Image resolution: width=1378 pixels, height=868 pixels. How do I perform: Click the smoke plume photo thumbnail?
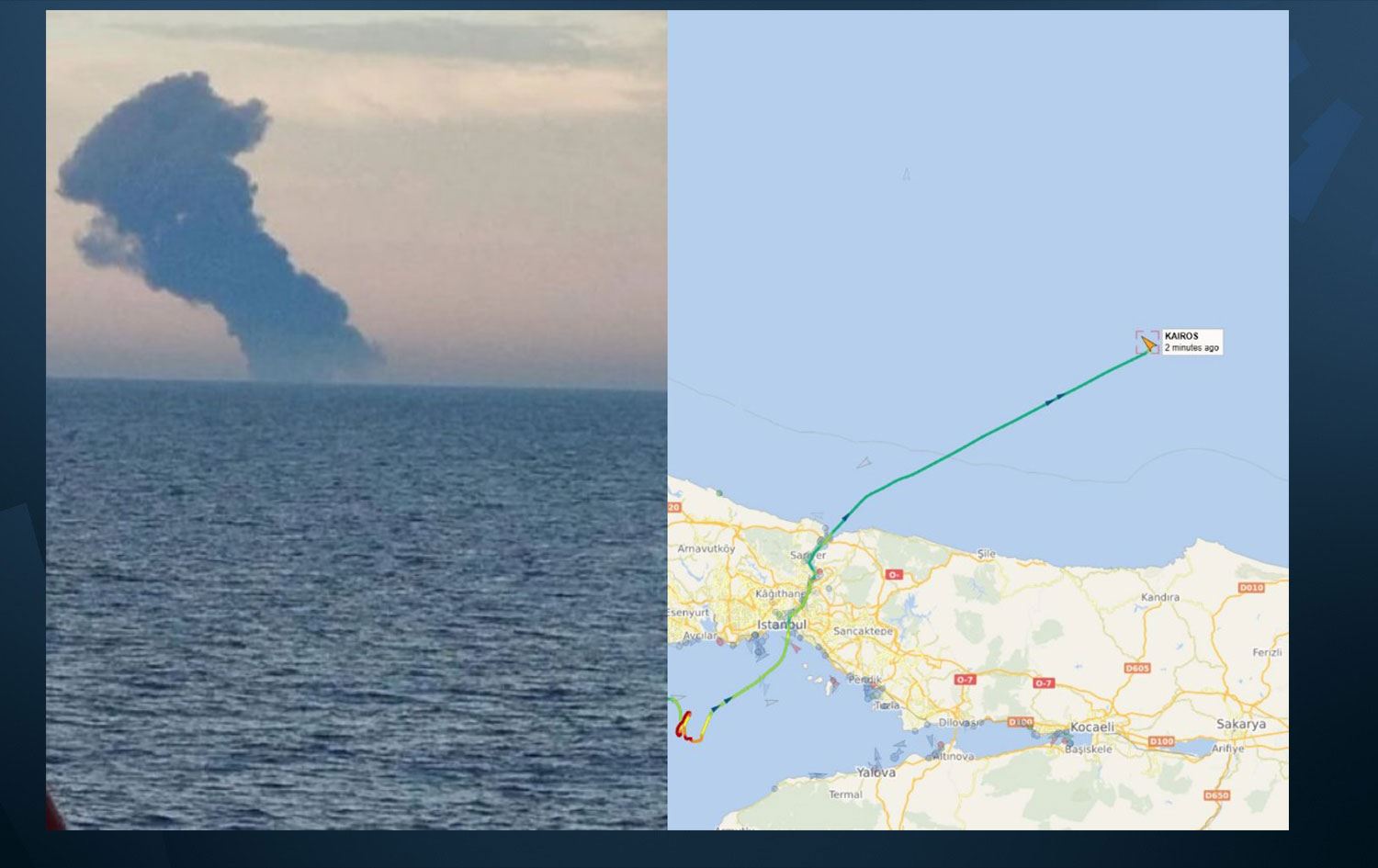click(x=356, y=420)
